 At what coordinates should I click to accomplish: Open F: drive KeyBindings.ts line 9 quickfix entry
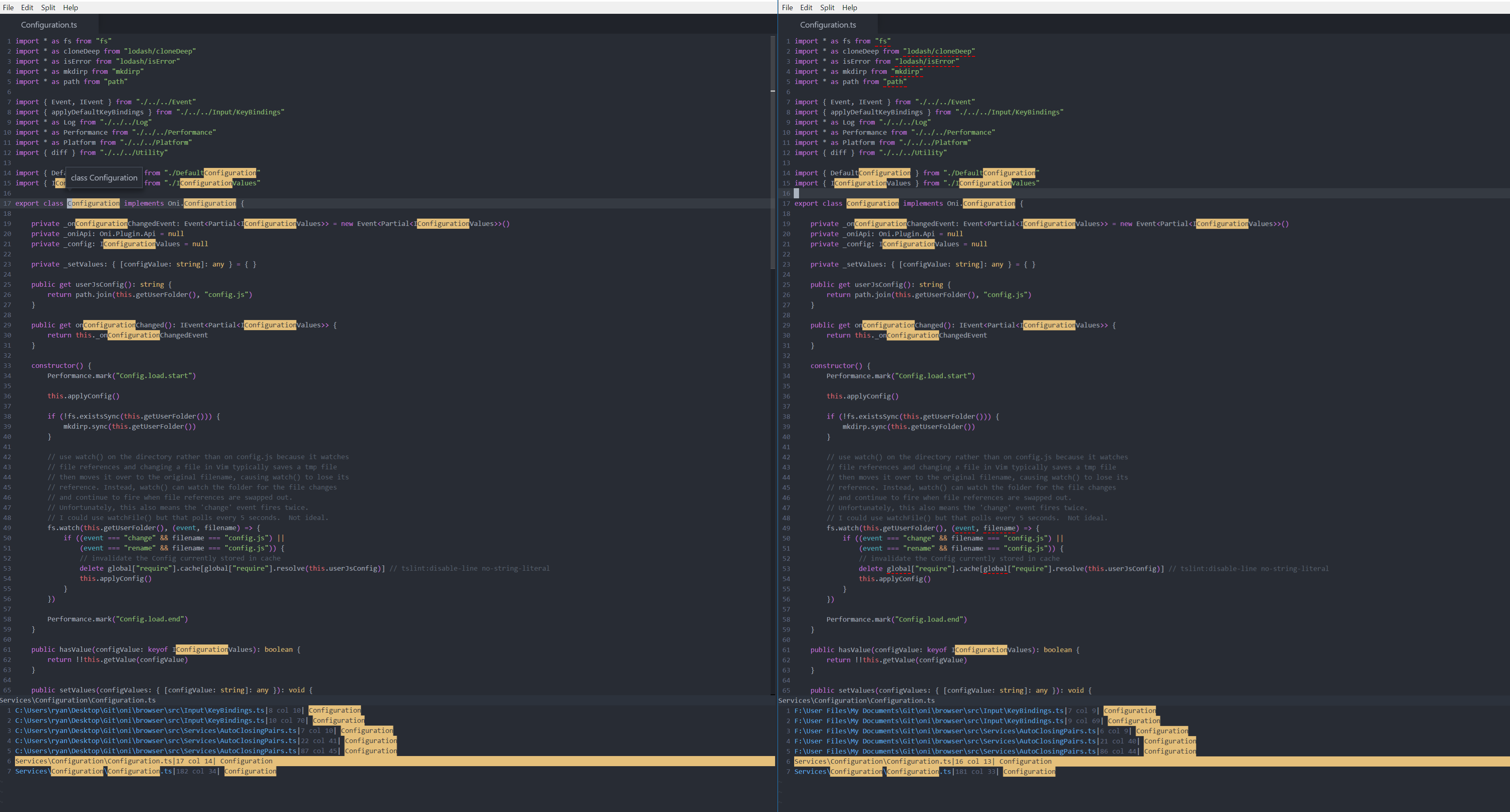pyautogui.click(x=928, y=721)
